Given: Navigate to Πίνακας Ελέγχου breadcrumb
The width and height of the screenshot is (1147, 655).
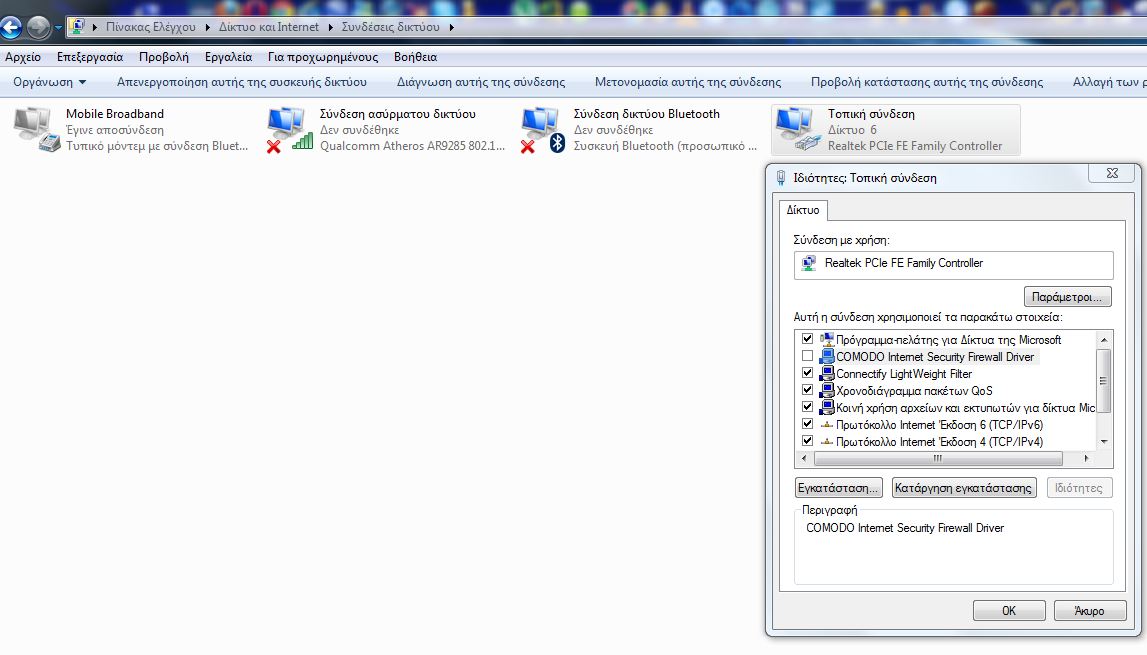Looking at the screenshot, I should tap(151, 27).
